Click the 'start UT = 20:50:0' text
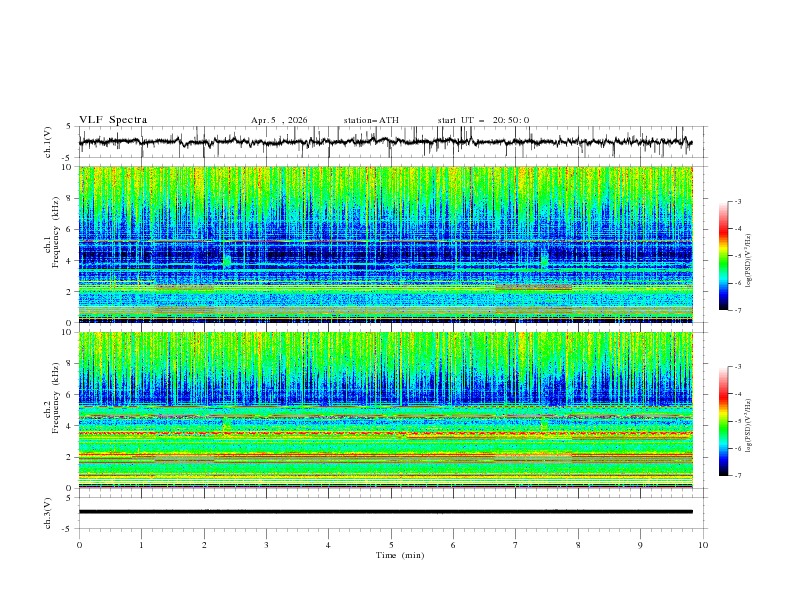This screenshot has width=792, height=612. click(x=483, y=120)
